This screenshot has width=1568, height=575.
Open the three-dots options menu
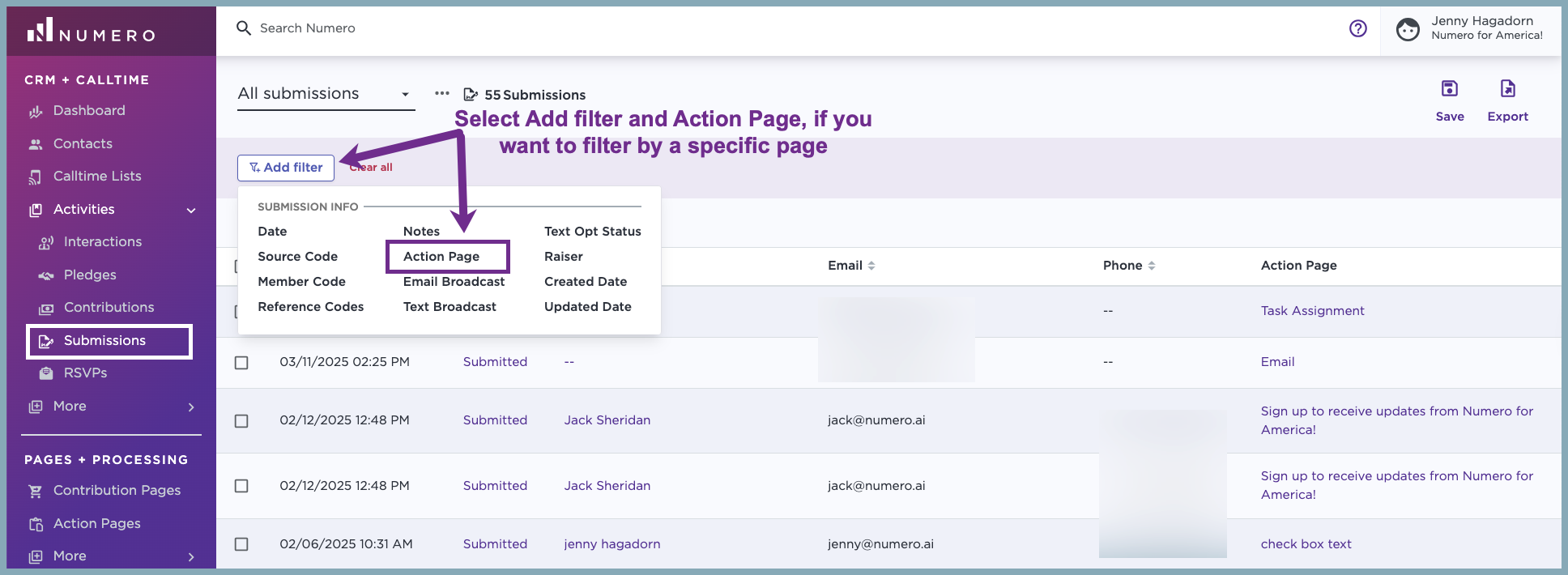click(441, 93)
